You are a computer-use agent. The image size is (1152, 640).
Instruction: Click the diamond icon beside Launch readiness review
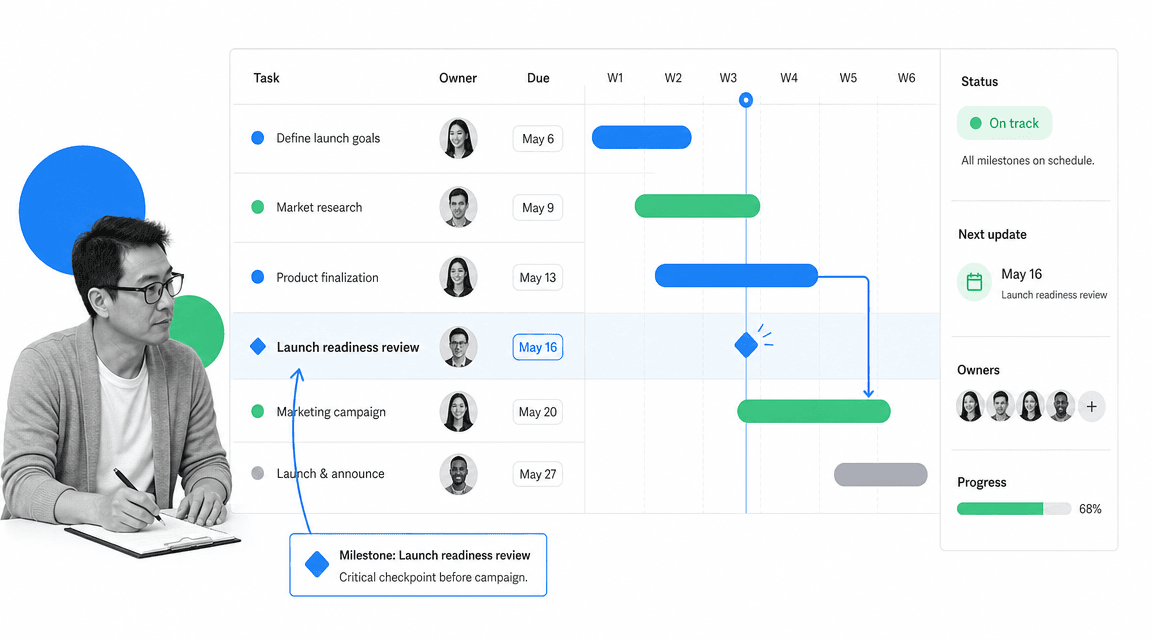pyautogui.click(x=258, y=346)
